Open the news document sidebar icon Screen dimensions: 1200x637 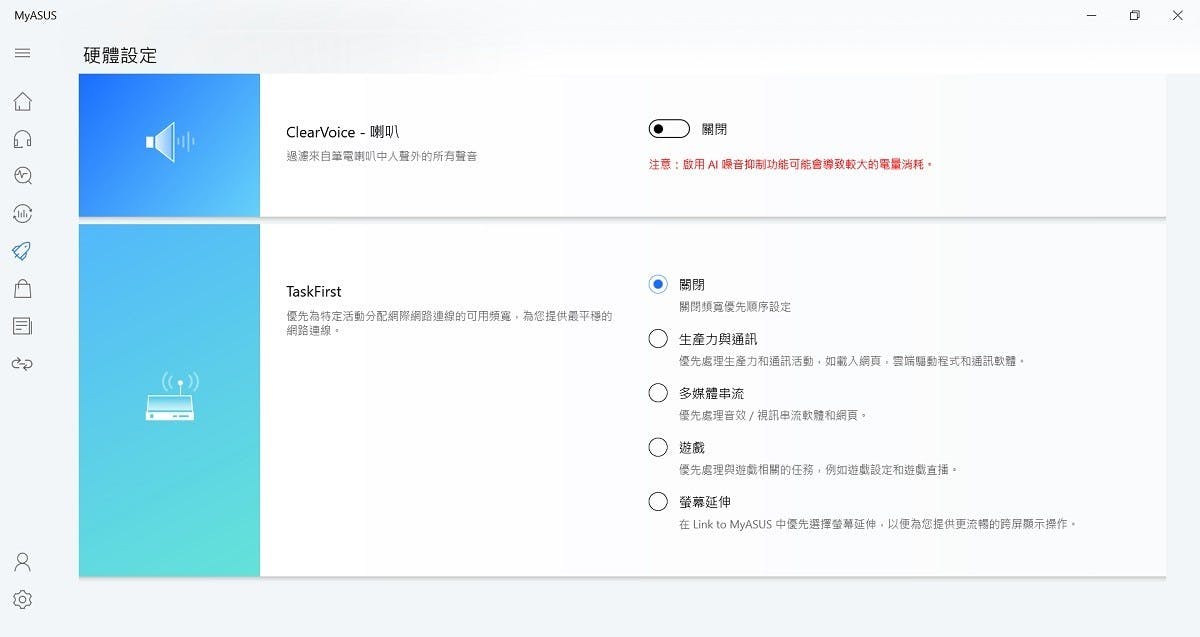(22, 326)
